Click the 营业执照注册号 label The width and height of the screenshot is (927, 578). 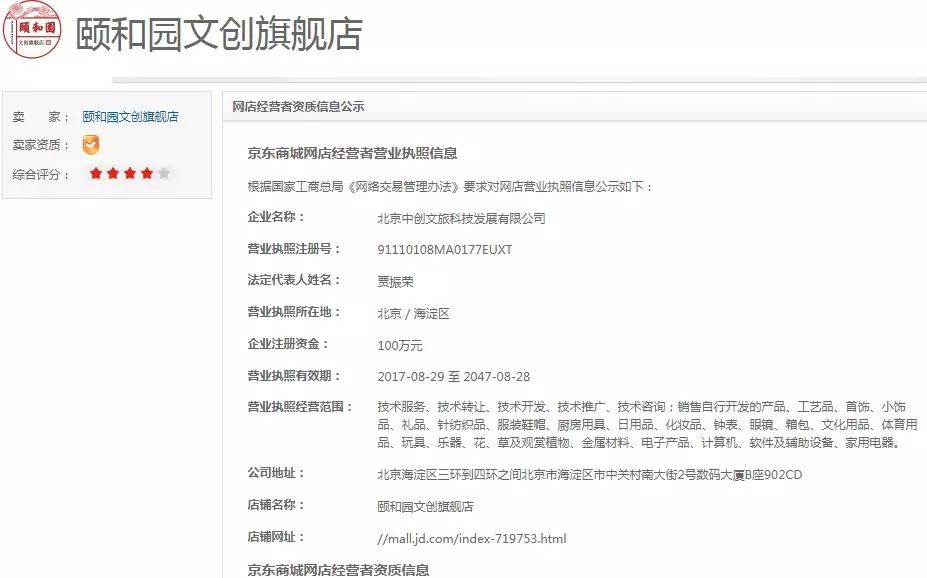(x=294, y=249)
